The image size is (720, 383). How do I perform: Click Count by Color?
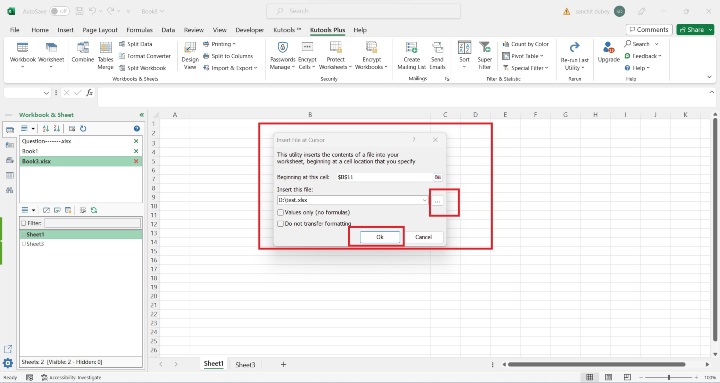[x=525, y=44]
